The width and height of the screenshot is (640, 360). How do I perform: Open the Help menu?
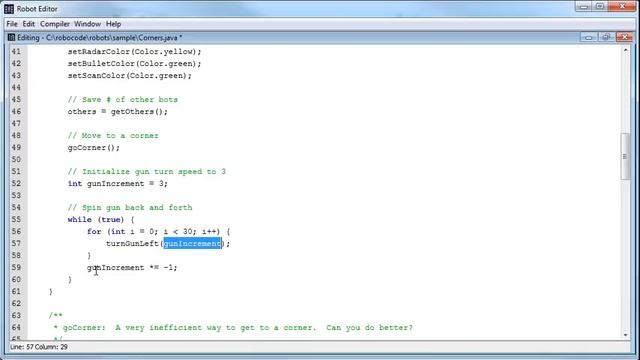(x=113, y=24)
